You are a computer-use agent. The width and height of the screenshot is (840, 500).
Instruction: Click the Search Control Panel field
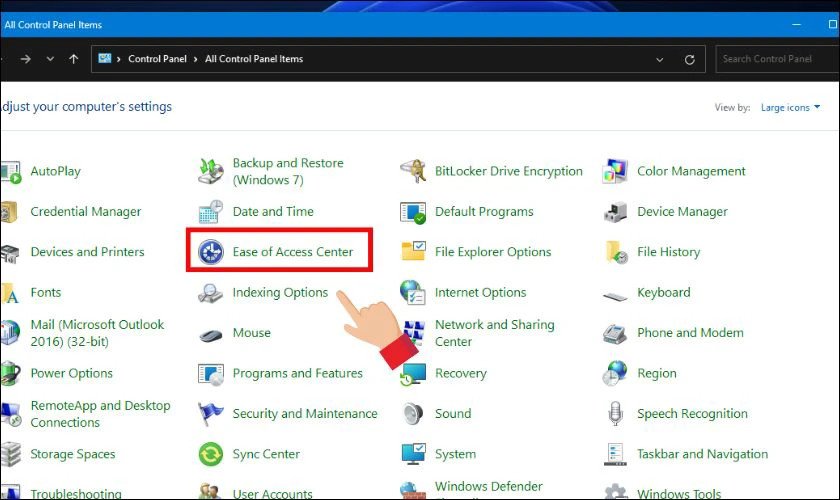[x=775, y=59]
